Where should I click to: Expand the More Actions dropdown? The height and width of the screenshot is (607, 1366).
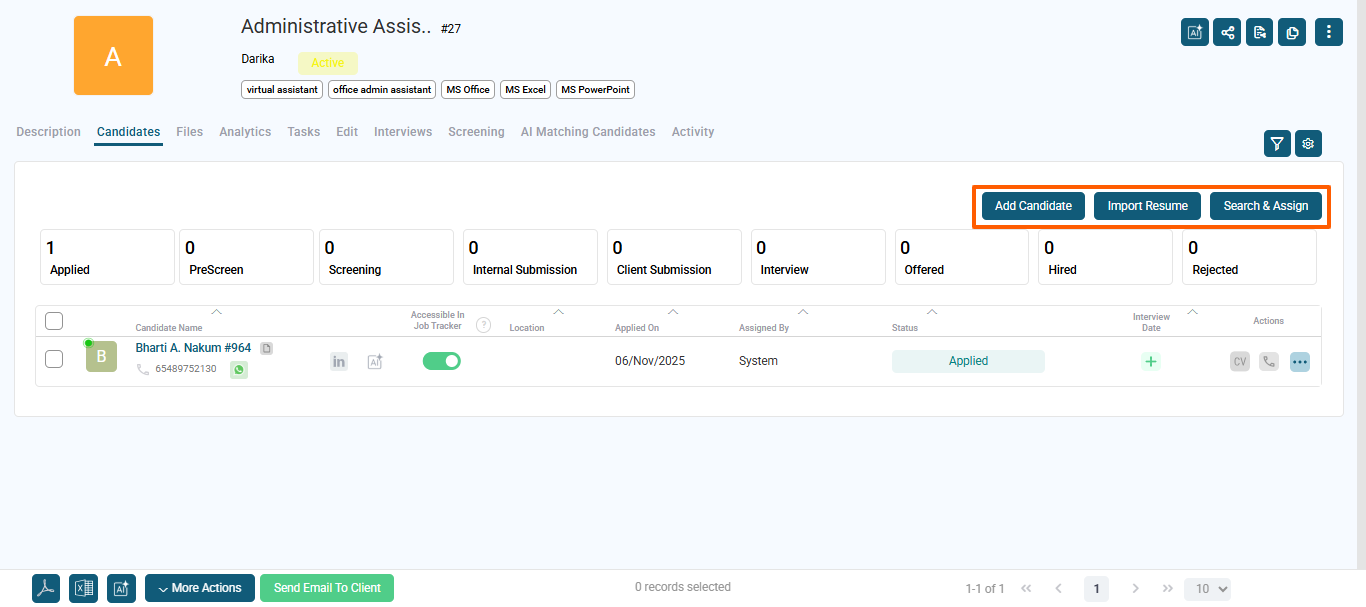coord(200,588)
